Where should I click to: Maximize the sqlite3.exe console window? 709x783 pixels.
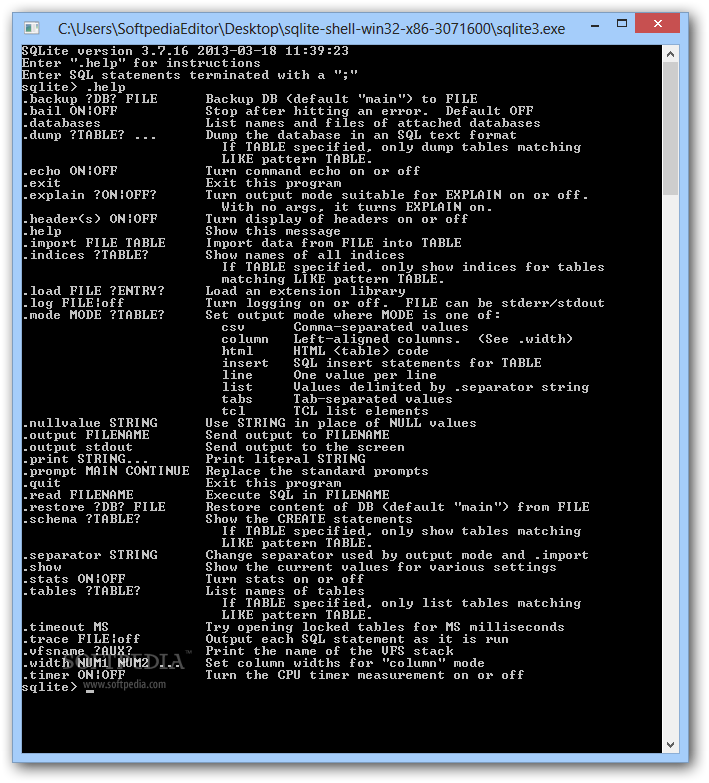point(622,24)
